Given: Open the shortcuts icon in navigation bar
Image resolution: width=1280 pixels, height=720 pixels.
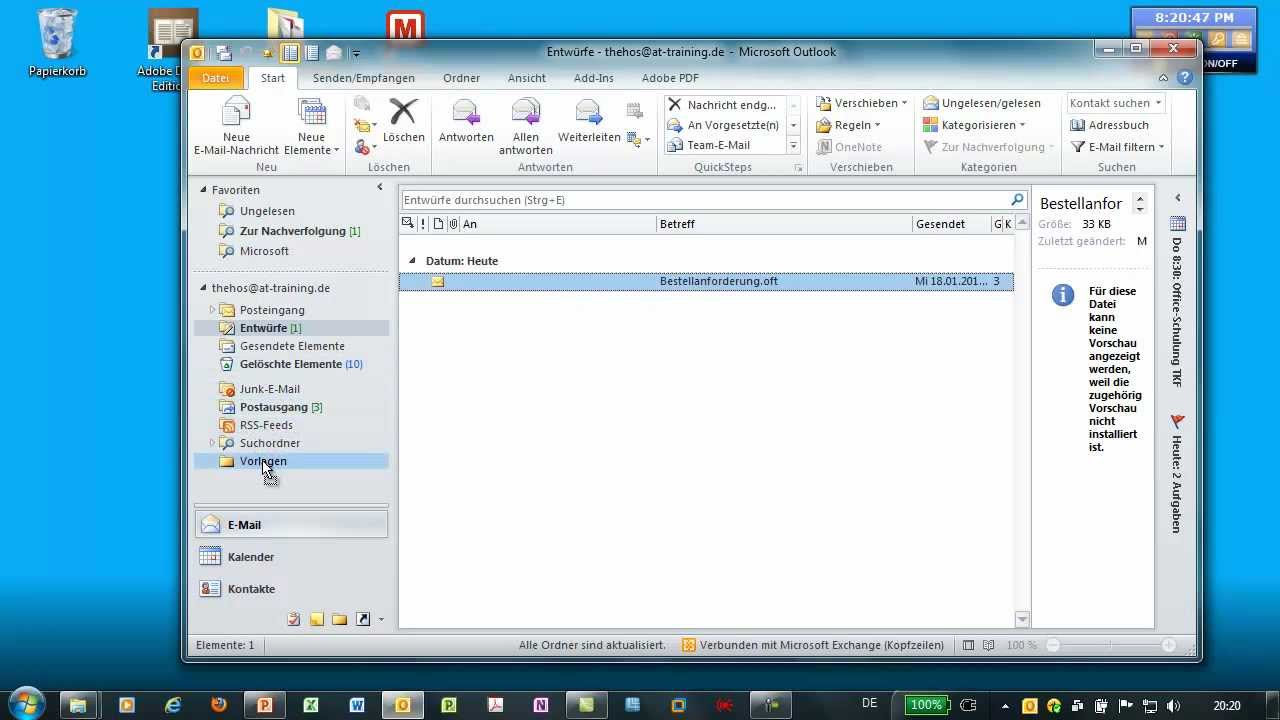Looking at the screenshot, I should coord(363,619).
